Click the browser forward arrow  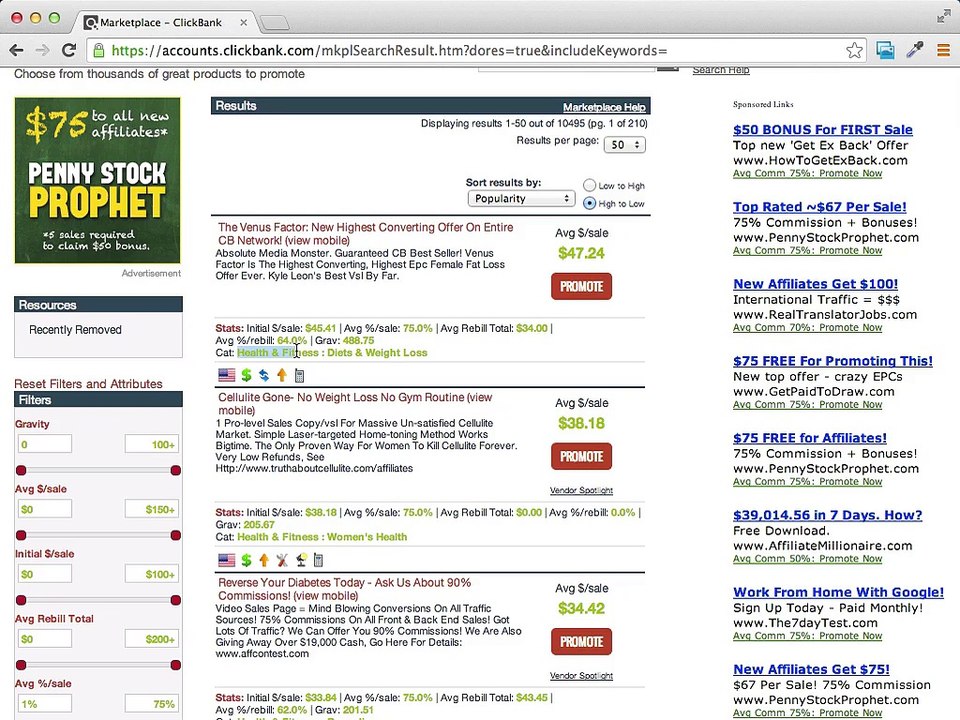(42, 50)
